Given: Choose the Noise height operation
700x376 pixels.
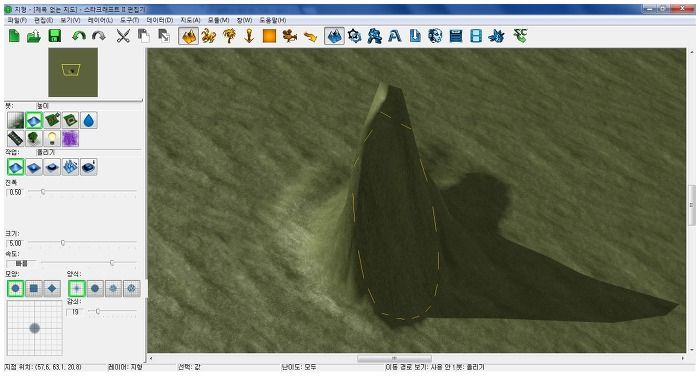Looking at the screenshot, I should point(71,167).
